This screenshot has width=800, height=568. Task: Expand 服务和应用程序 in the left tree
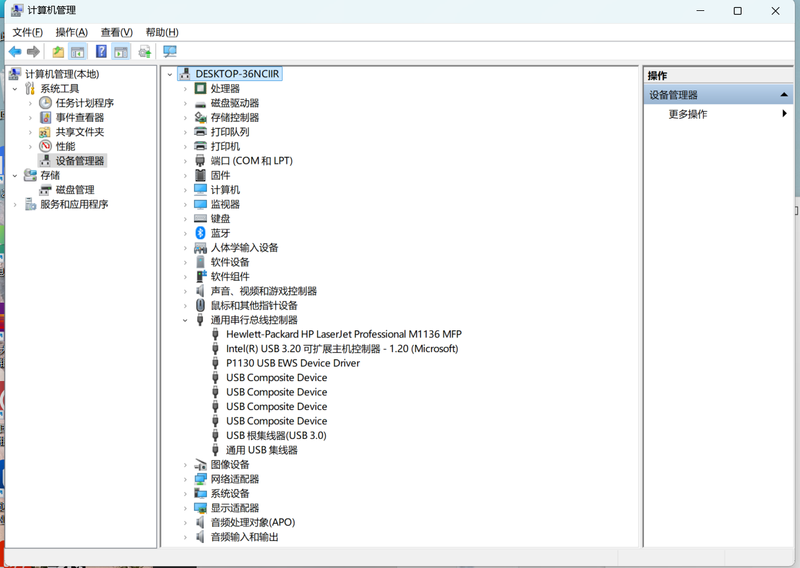(x=15, y=204)
